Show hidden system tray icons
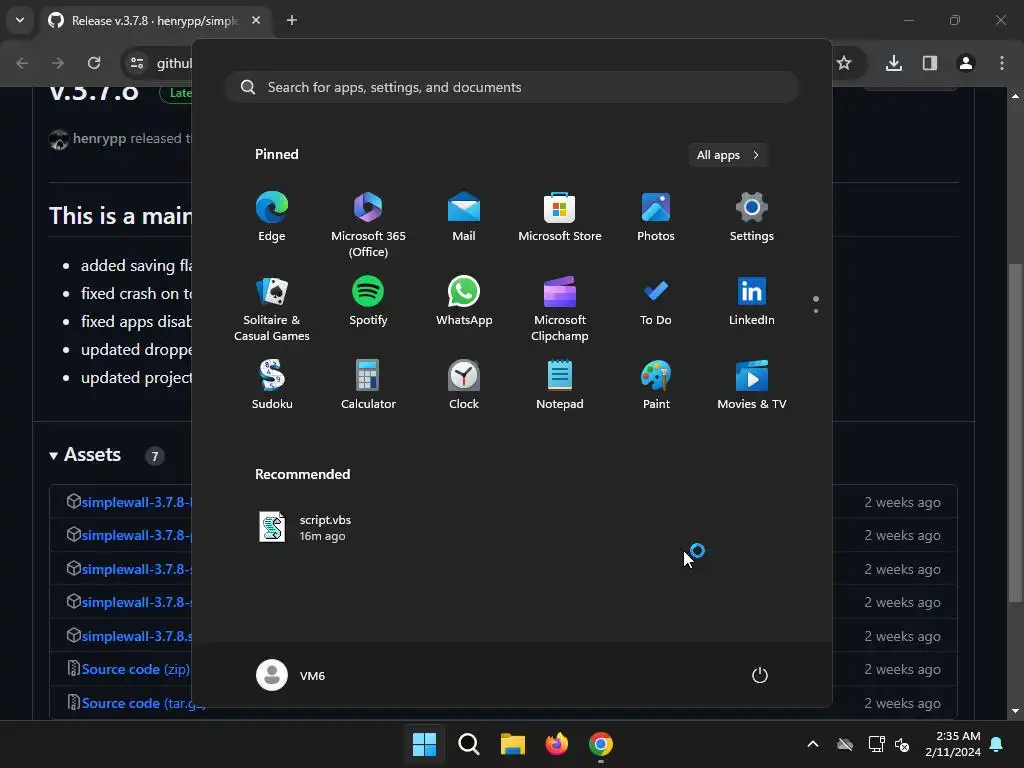1024x768 pixels. click(x=812, y=744)
